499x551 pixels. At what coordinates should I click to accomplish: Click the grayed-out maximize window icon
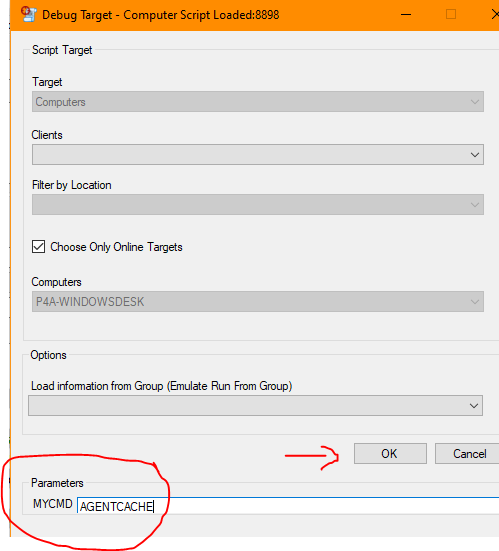451,14
